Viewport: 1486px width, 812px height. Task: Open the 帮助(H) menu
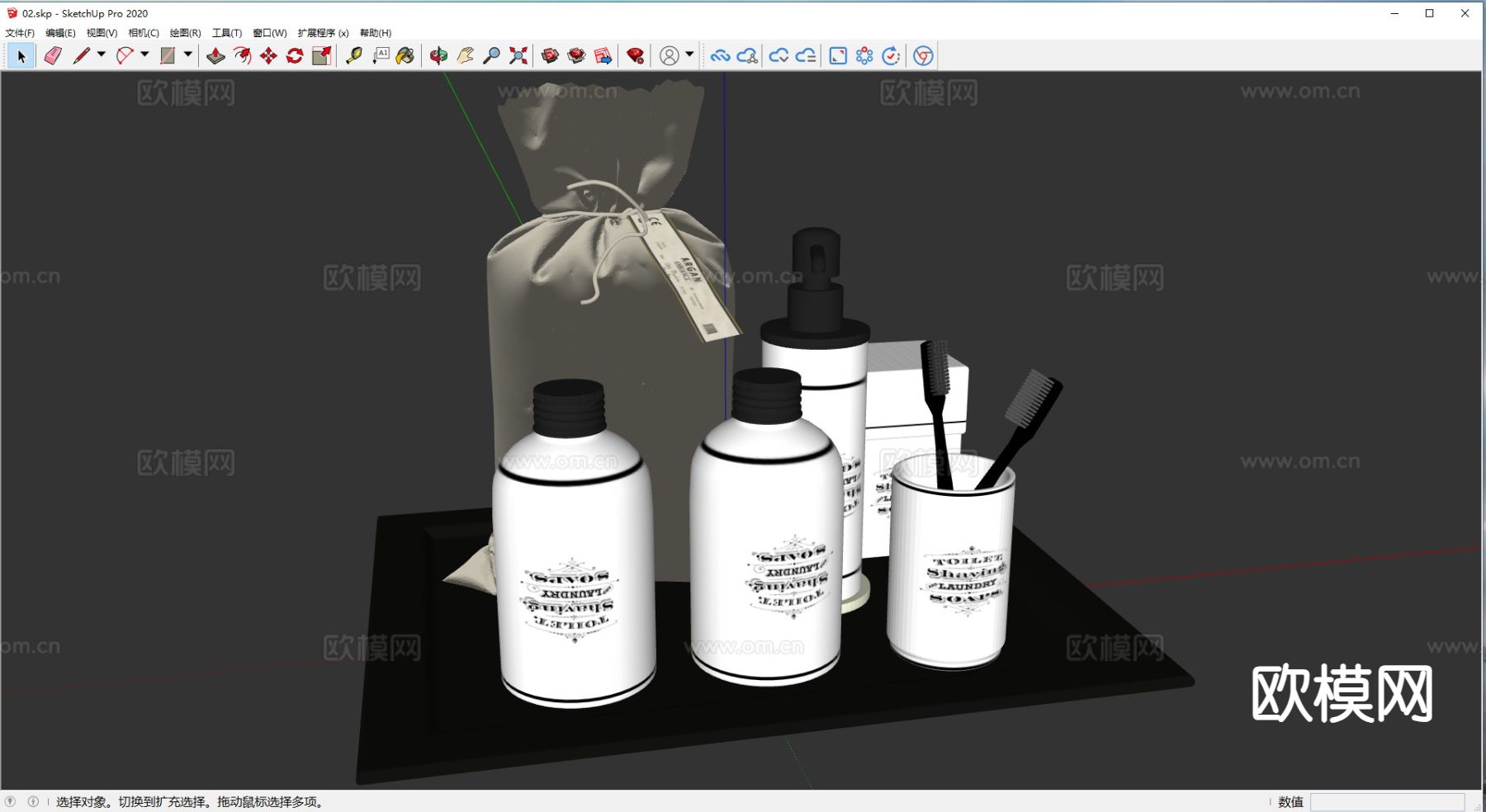[x=376, y=33]
